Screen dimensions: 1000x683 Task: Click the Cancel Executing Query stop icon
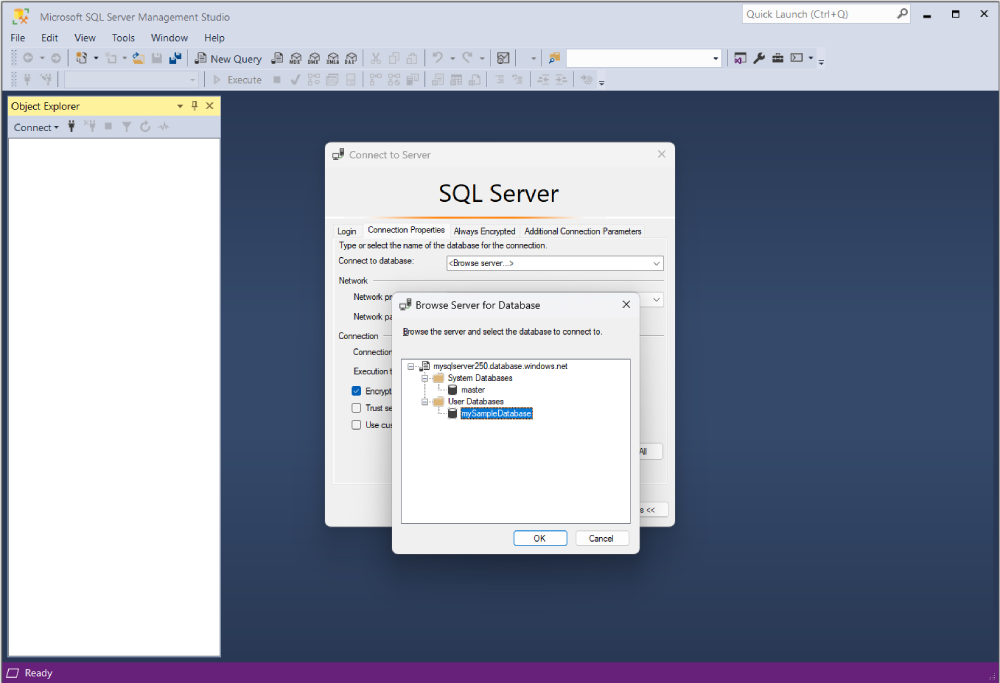pos(277,80)
